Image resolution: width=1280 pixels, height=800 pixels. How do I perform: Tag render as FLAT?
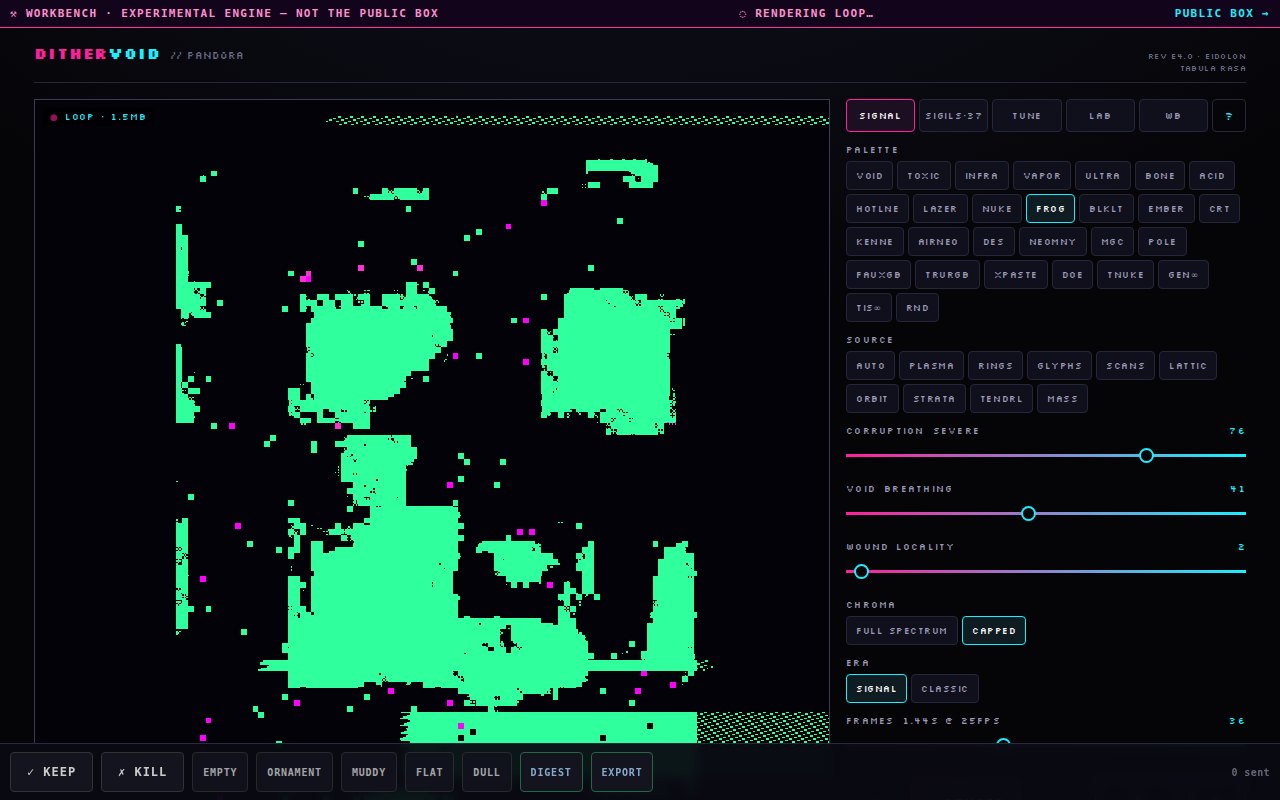pos(429,772)
